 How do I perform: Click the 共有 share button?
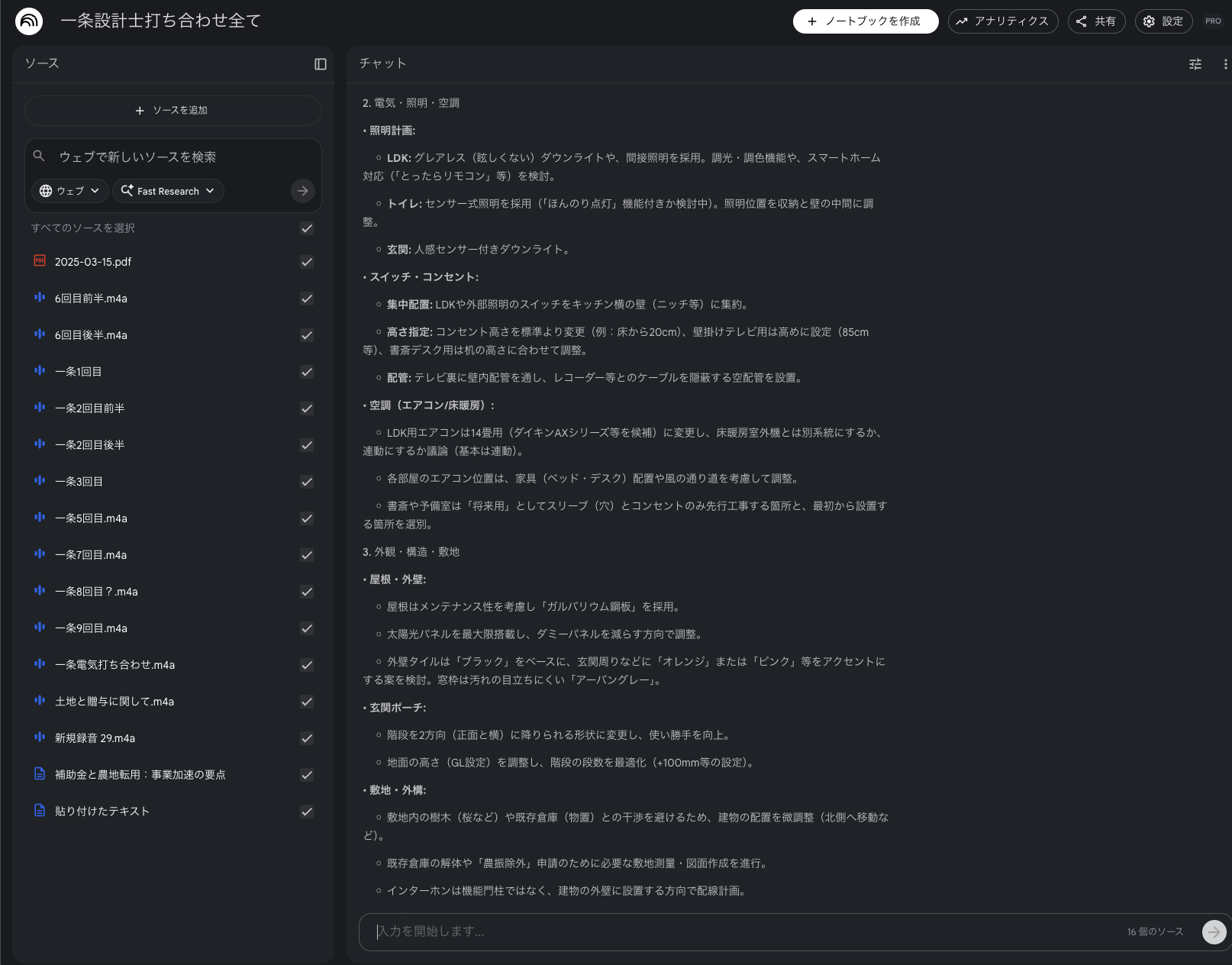pos(1096,21)
